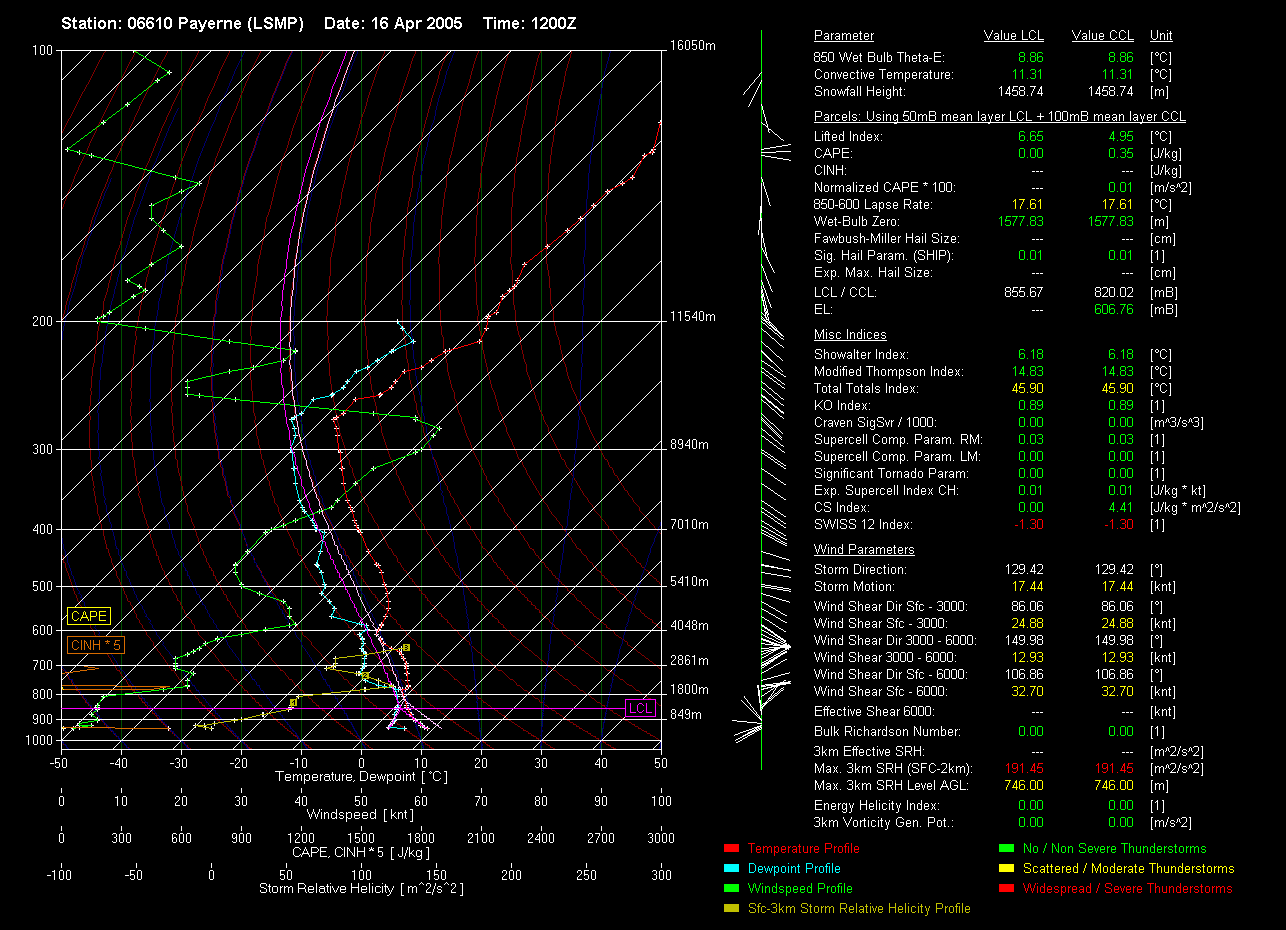1286x930 pixels.
Task: Click the Station 06610 Payerne title
Action: (x=182, y=23)
